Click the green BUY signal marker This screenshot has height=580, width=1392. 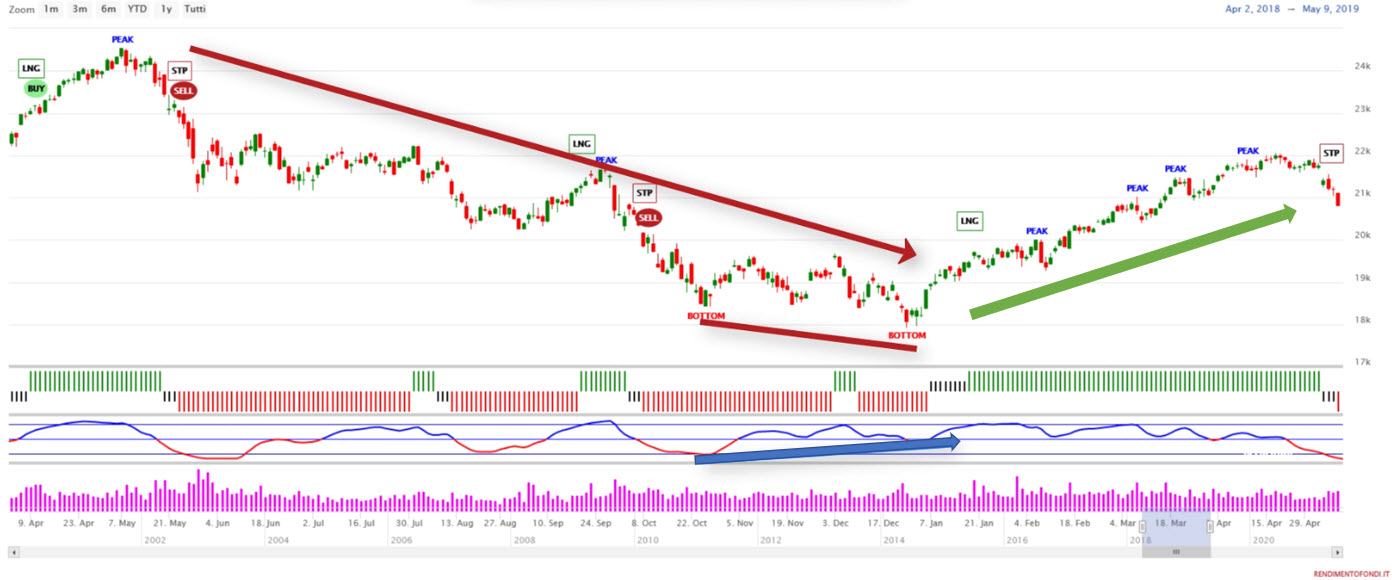tap(36, 88)
